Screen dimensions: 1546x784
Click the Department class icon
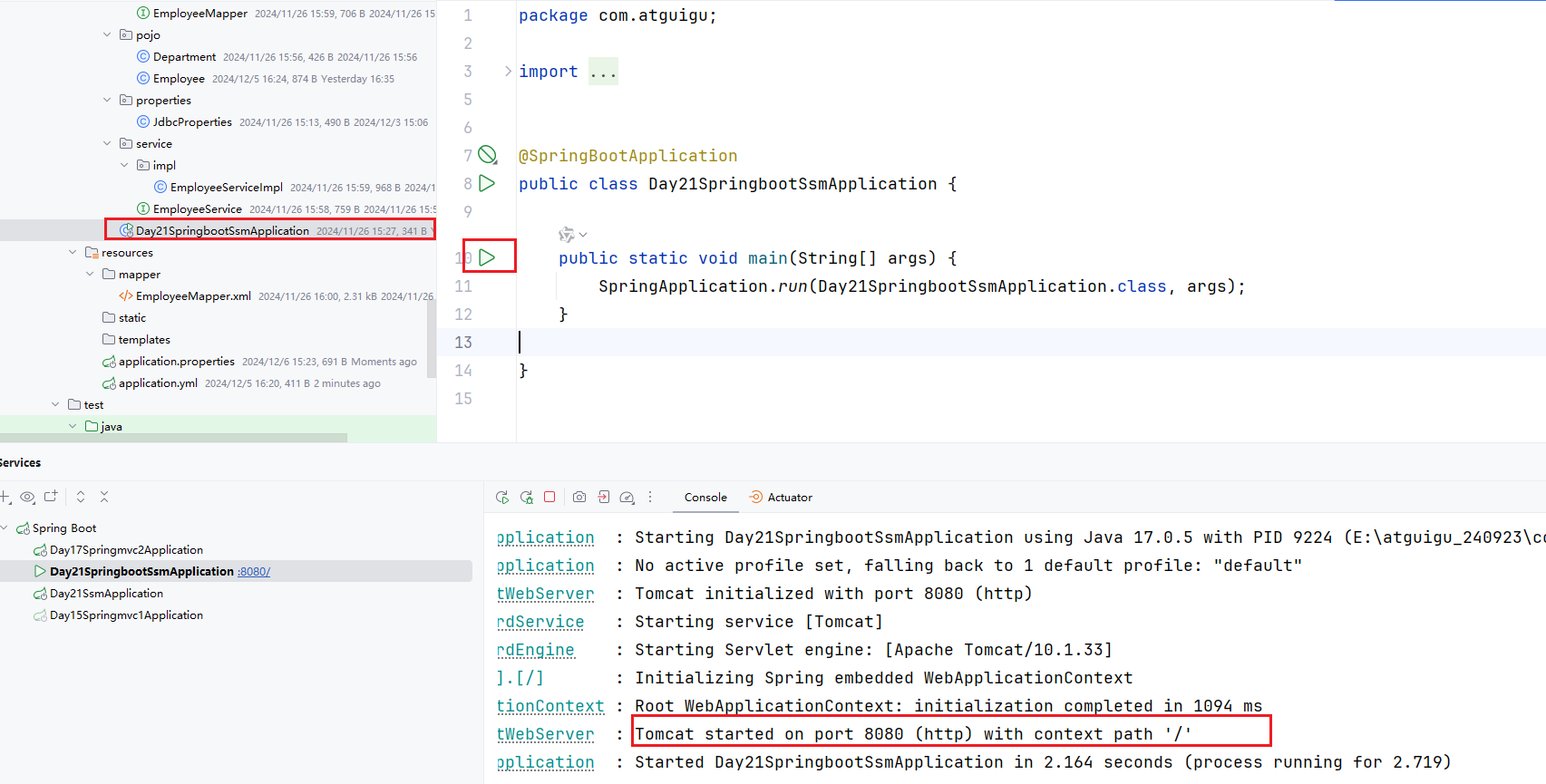(143, 56)
